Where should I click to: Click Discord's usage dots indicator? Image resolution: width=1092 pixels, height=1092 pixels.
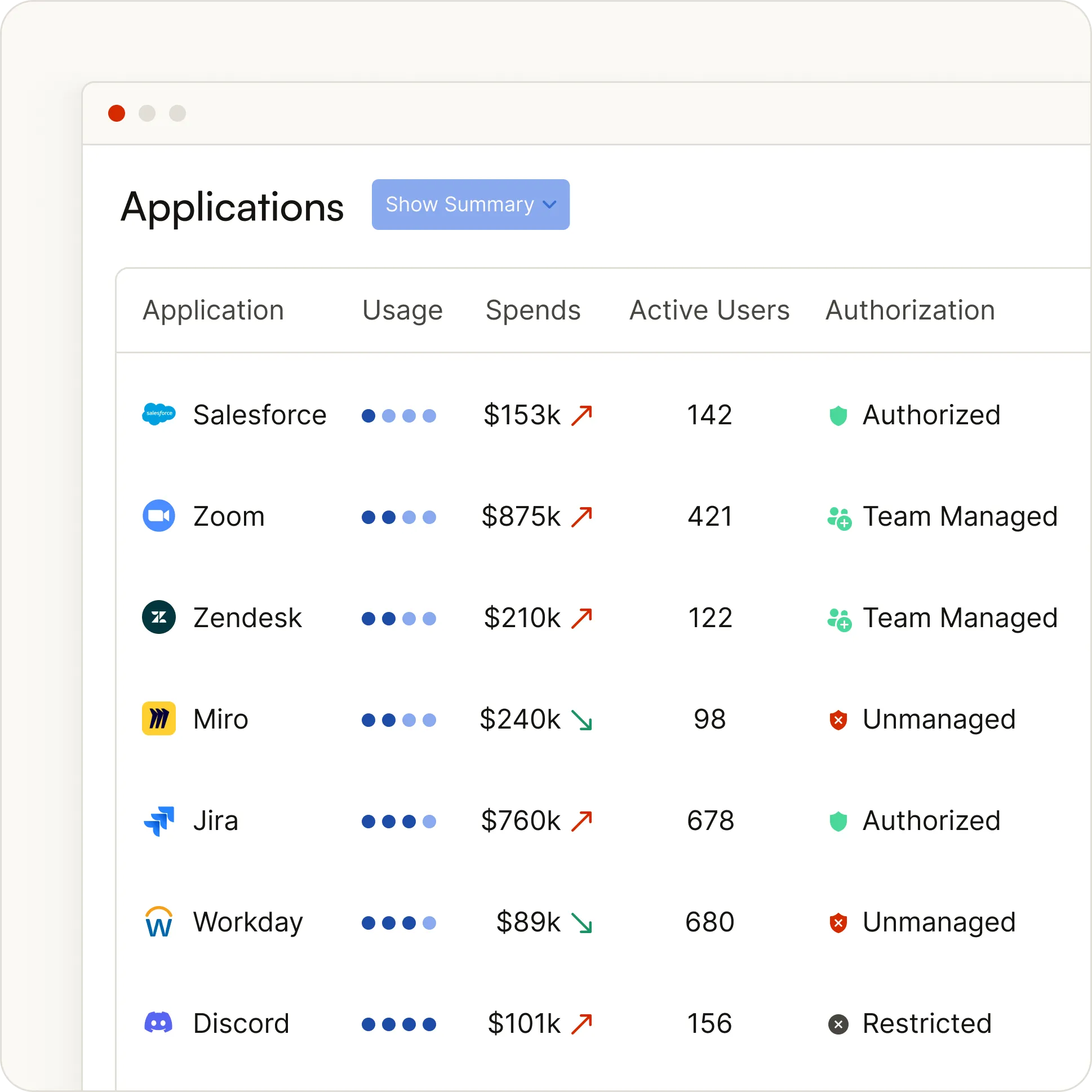(399, 1024)
